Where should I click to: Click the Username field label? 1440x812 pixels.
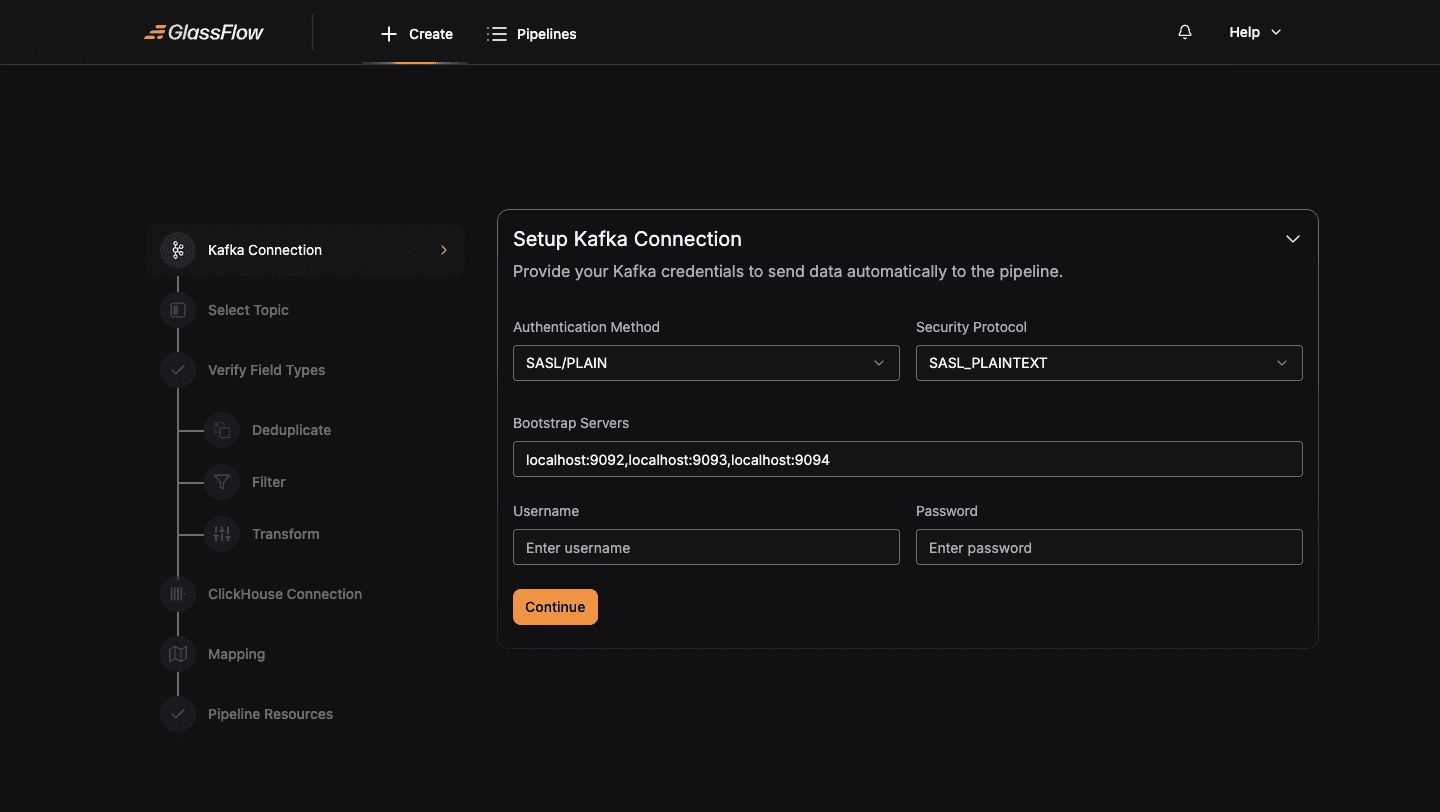pyautogui.click(x=546, y=511)
